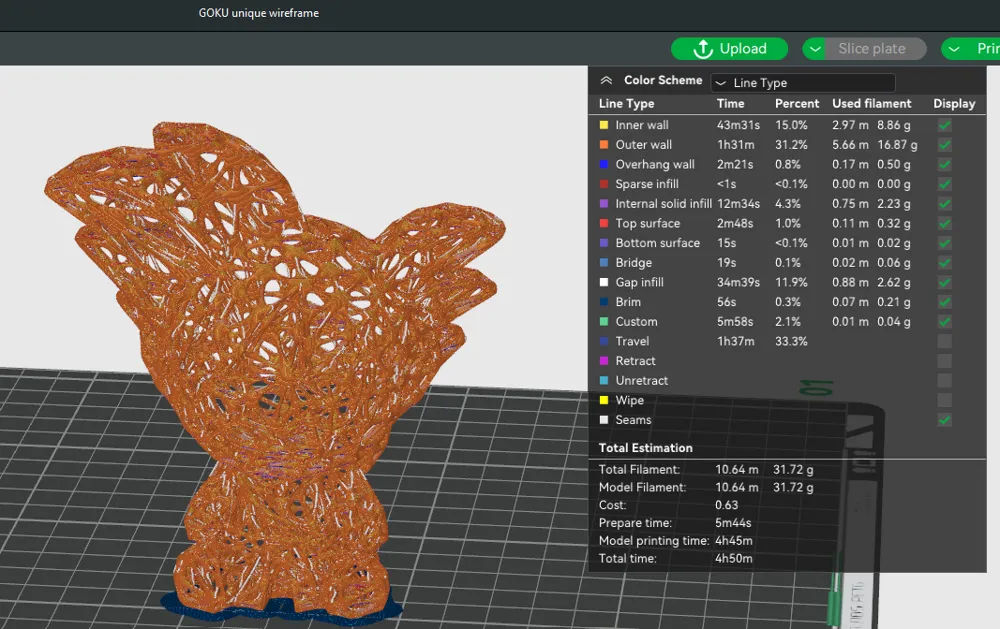
Task: Click the sliced Goku wireframe model preview
Action: [274, 370]
